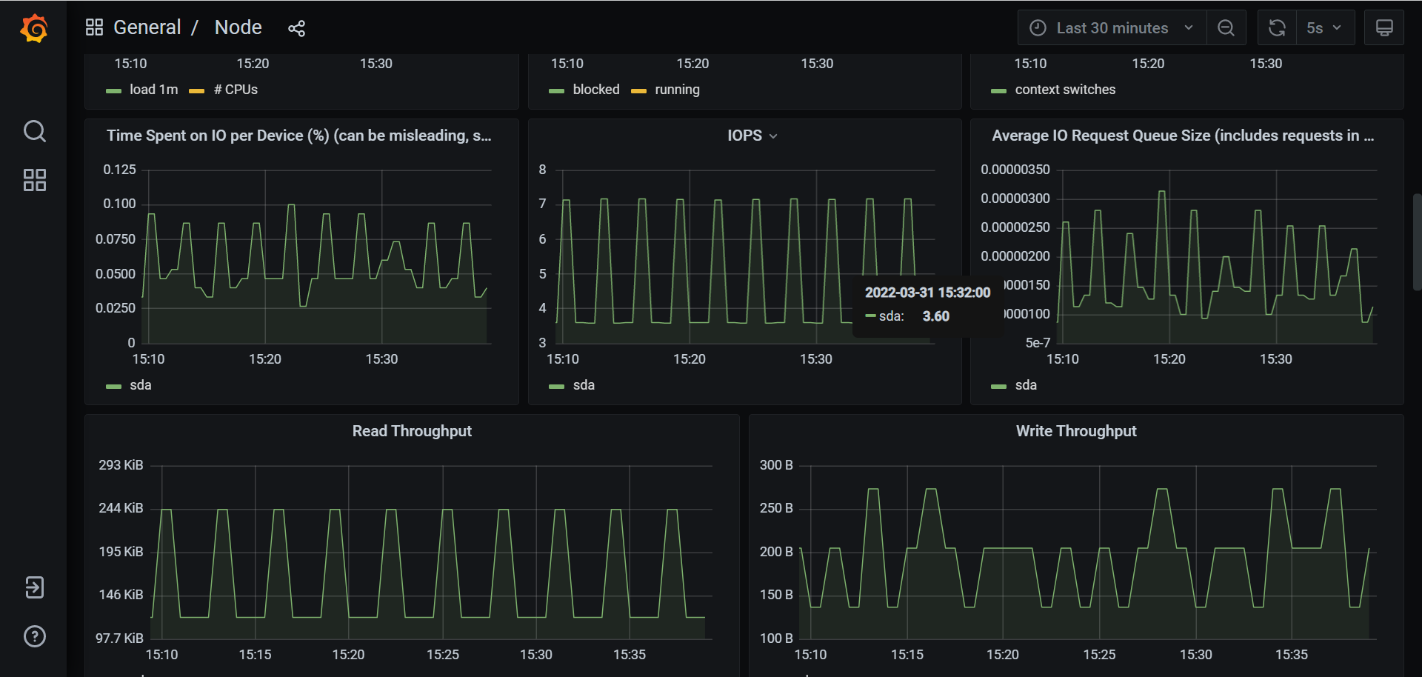This screenshot has width=1422, height=677.
Task: Open the search dashboards magnifier icon
Action: [x=34, y=131]
